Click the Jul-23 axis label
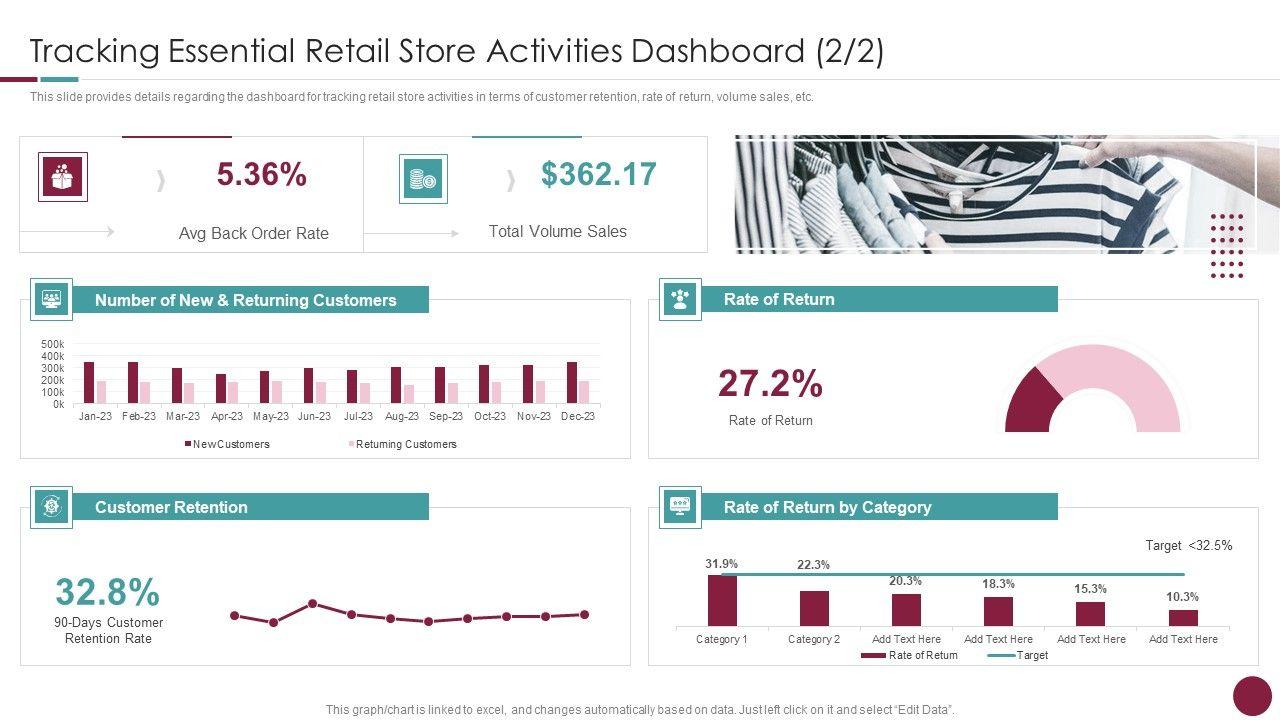The height and width of the screenshot is (720, 1280). (x=358, y=416)
